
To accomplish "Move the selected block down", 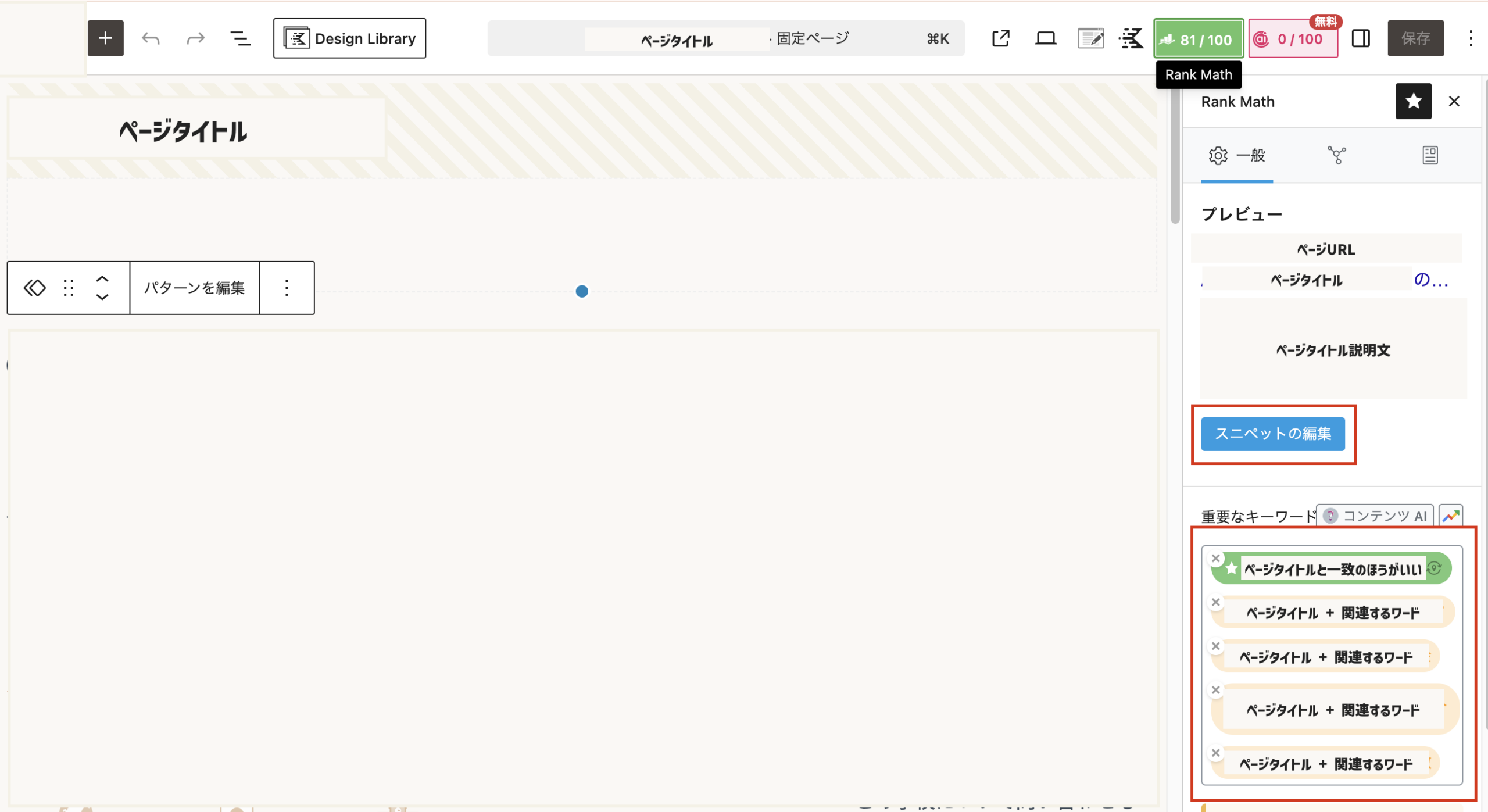I will coord(102,296).
